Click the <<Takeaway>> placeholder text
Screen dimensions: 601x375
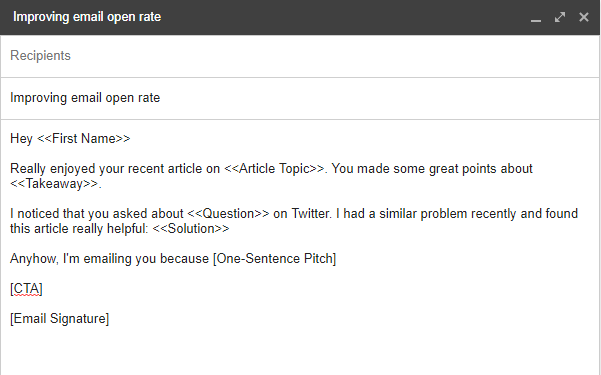tap(54, 184)
